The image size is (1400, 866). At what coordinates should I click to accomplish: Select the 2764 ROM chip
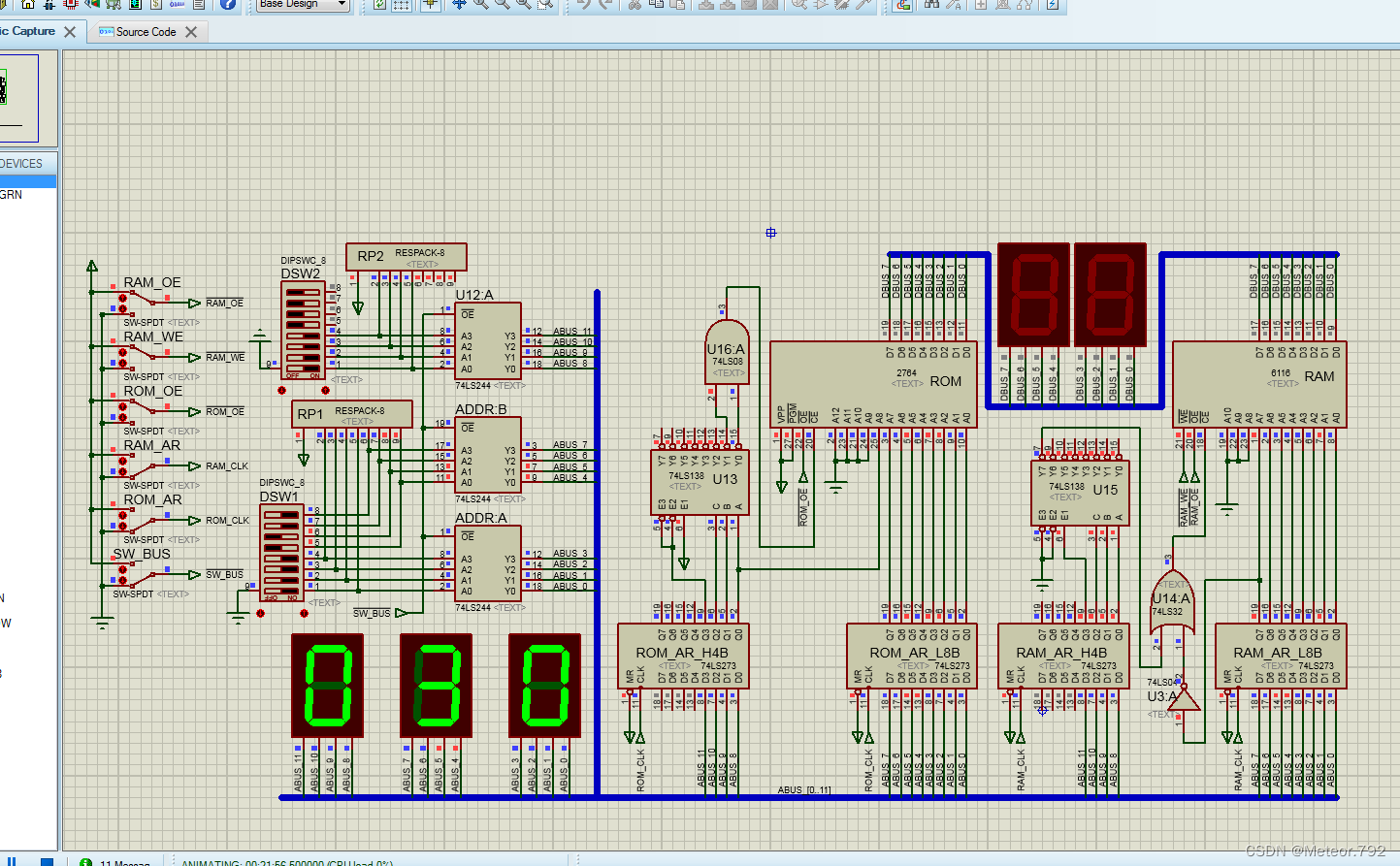tap(873, 384)
